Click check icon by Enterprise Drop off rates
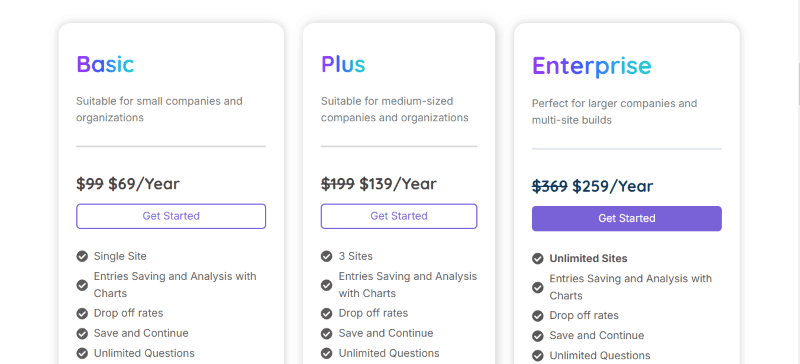Screen dimensions: 800x364 [x=538, y=316]
